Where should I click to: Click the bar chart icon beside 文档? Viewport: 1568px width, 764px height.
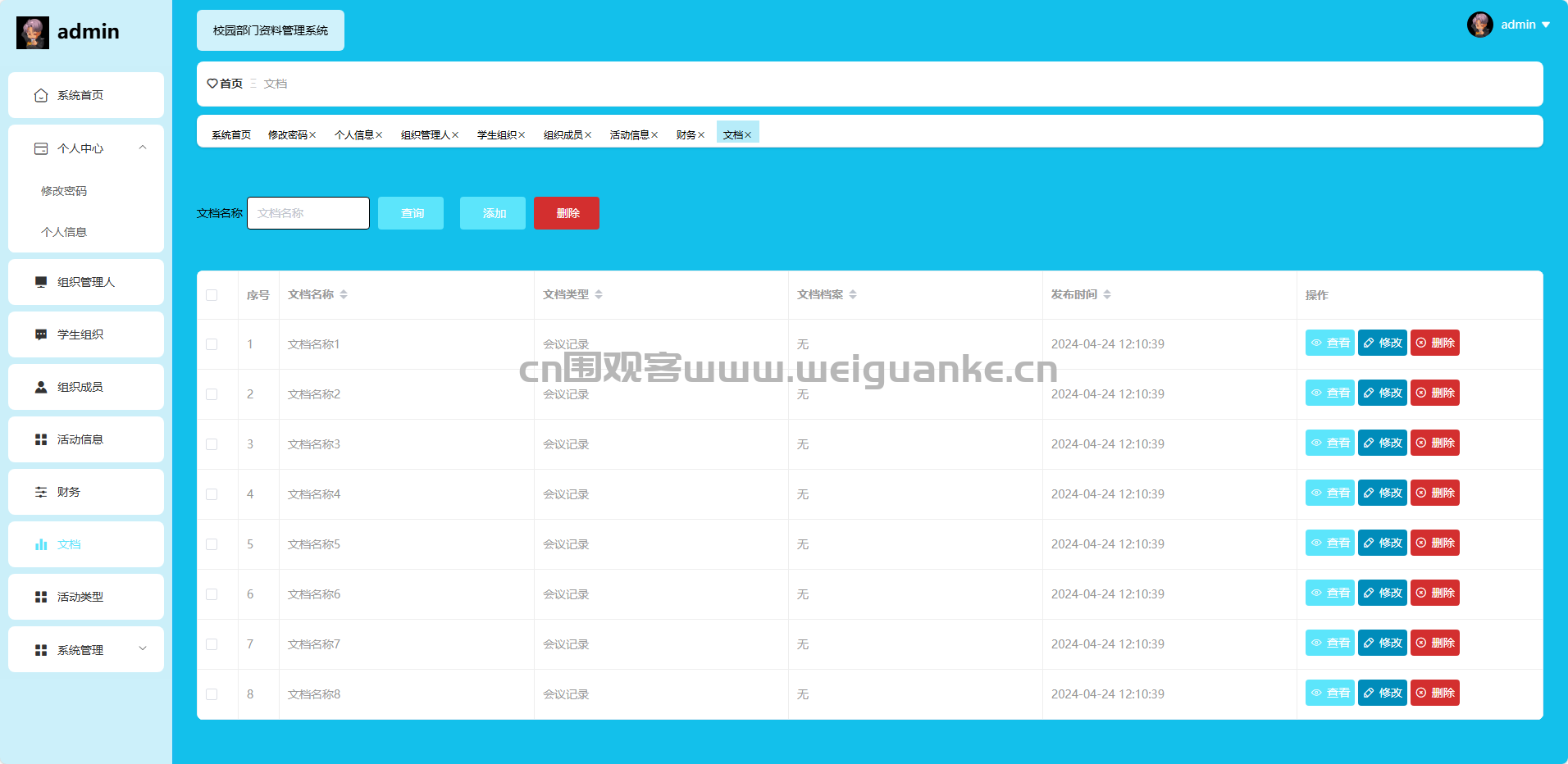(x=41, y=544)
